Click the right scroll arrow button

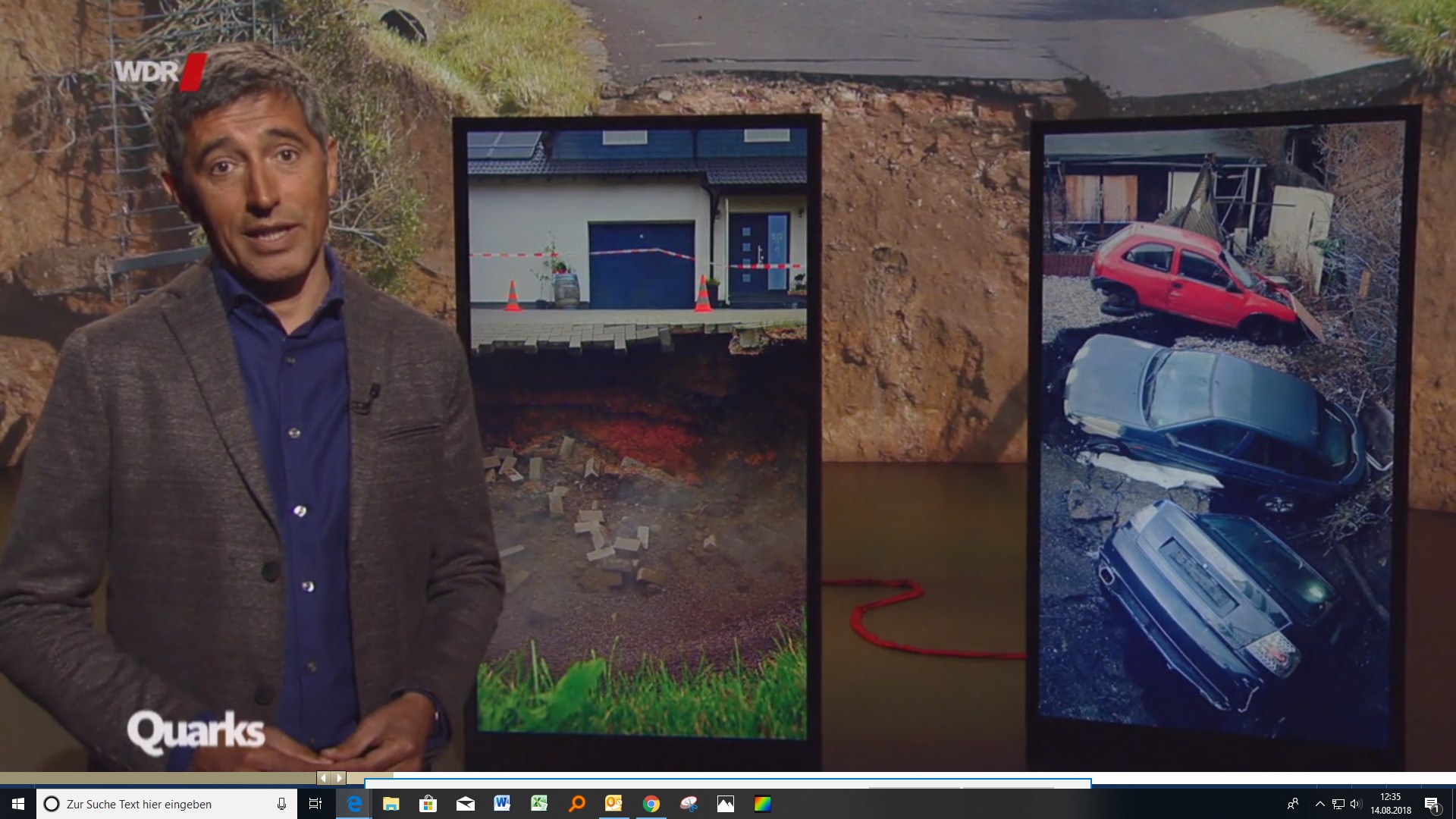tap(339, 778)
